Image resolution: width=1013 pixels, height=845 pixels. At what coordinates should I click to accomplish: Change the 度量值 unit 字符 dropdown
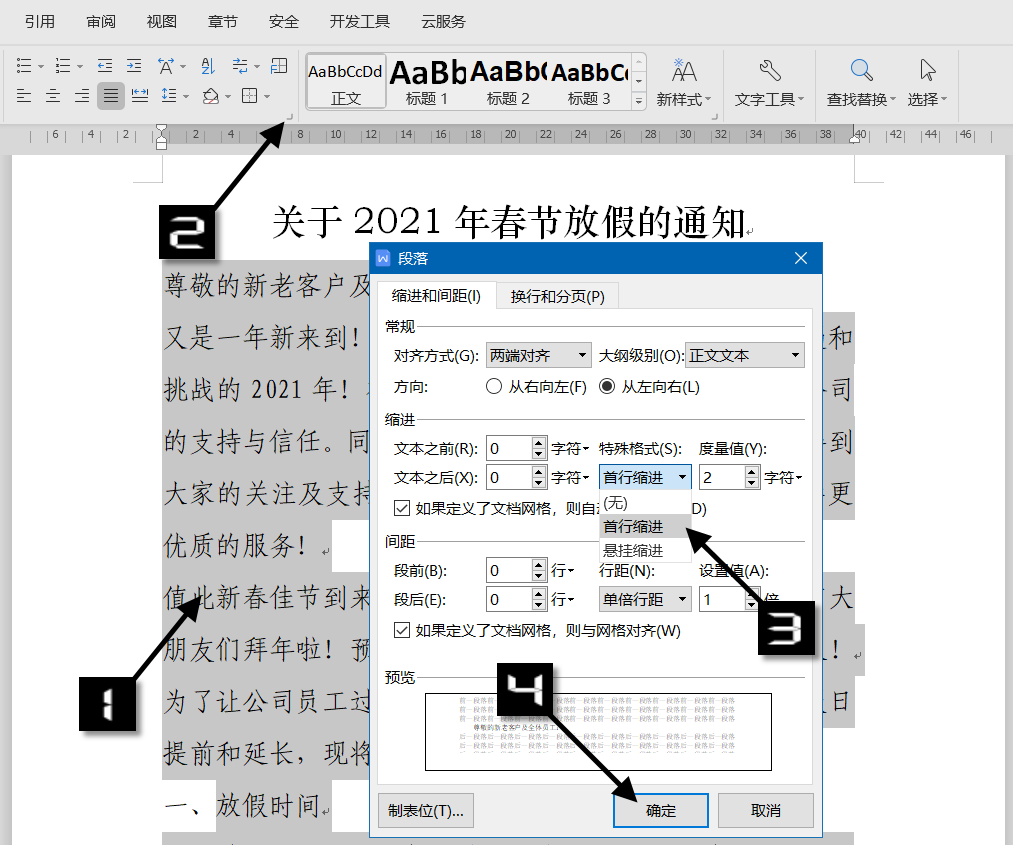click(782, 477)
